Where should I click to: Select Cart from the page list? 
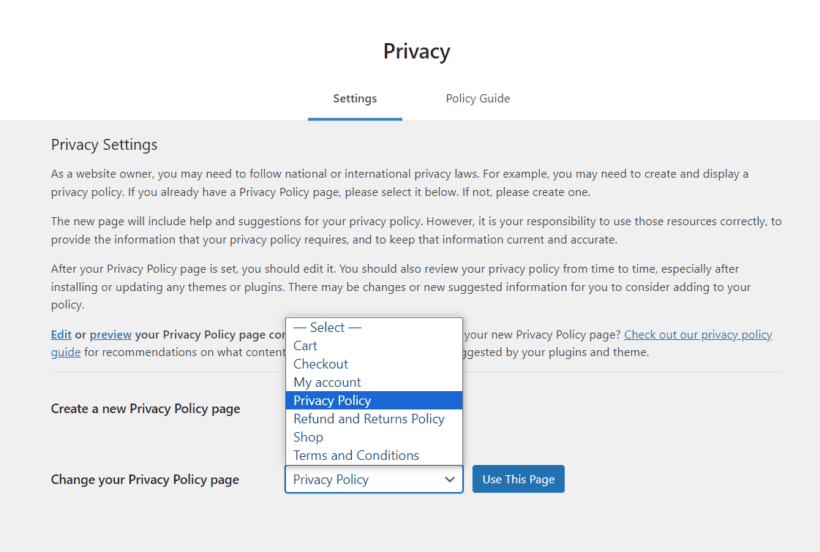click(x=374, y=346)
